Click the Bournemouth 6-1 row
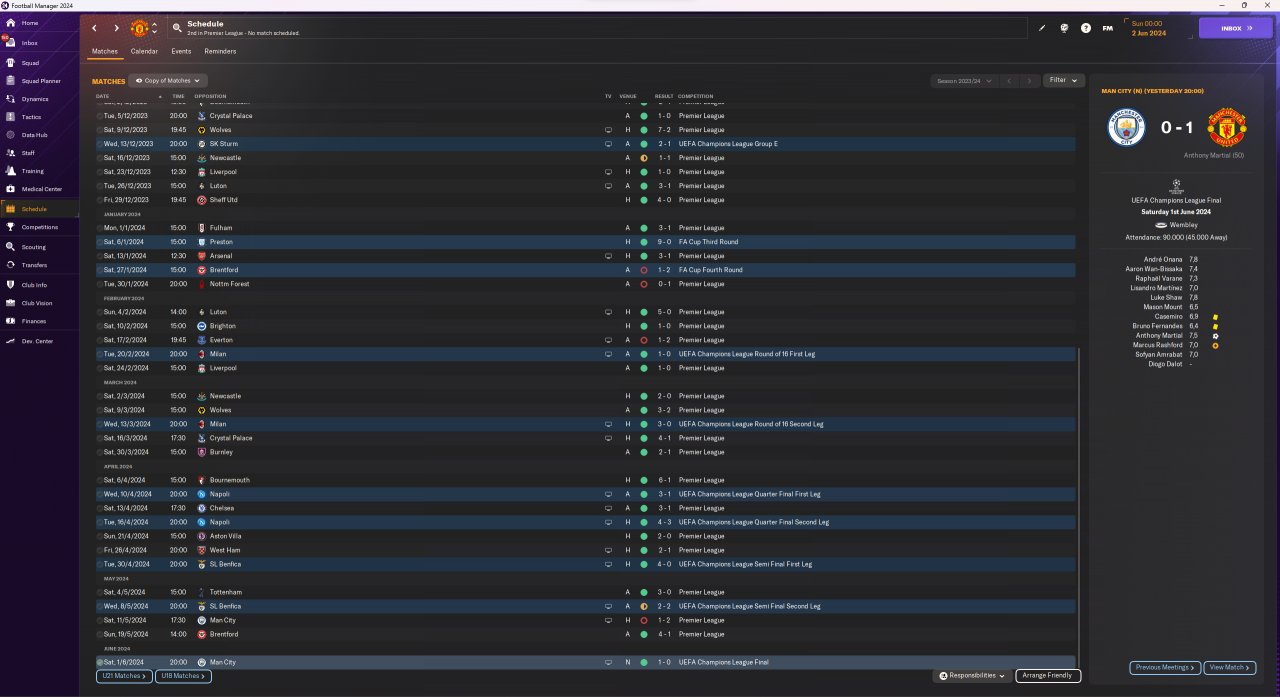This screenshot has height=697, width=1280. click(x=586, y=480)
